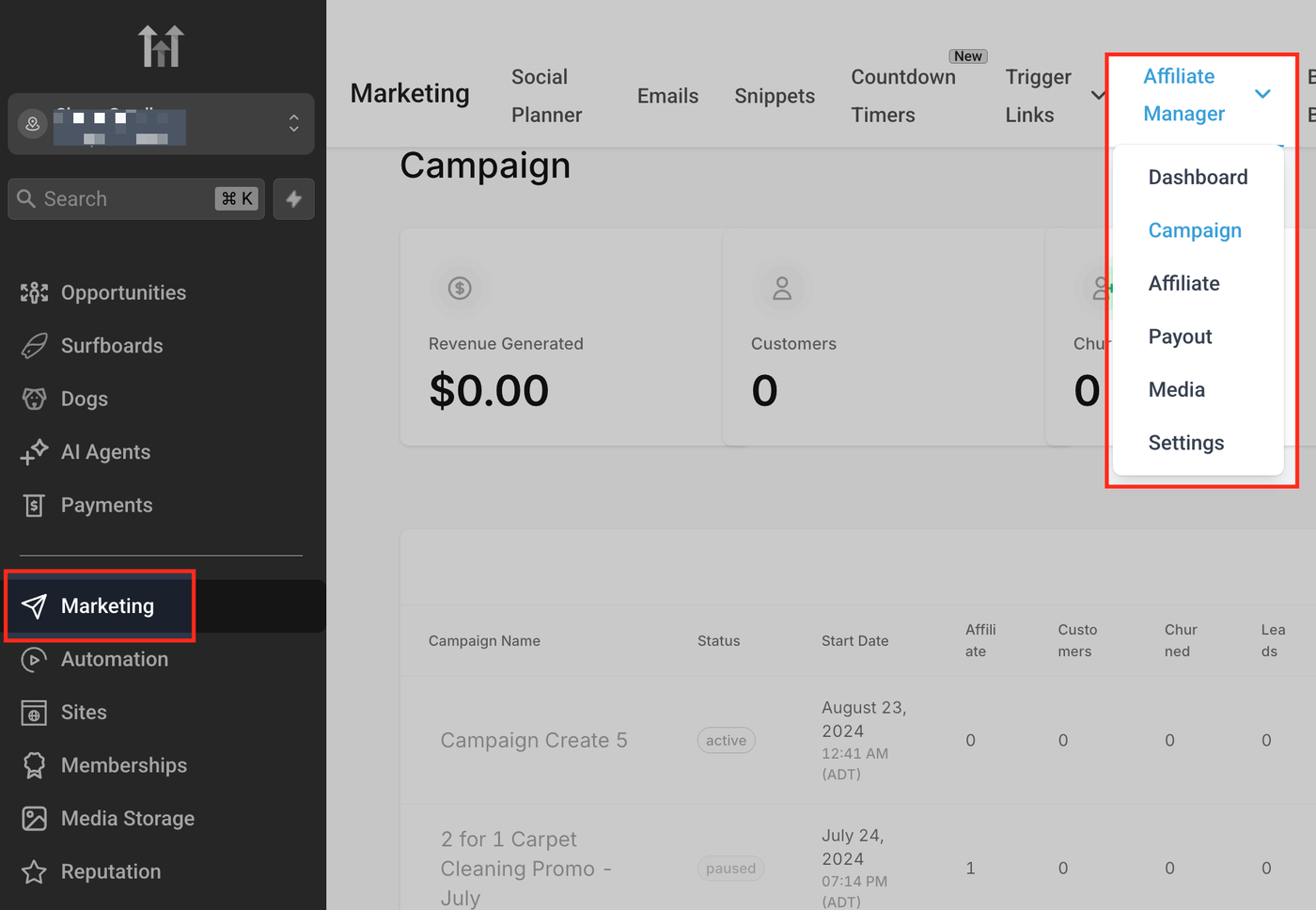The width and height of the screenshot is (1316, 910).
Task: Select Payout in the dropdown menu
Action: (x=1180, y=337)
